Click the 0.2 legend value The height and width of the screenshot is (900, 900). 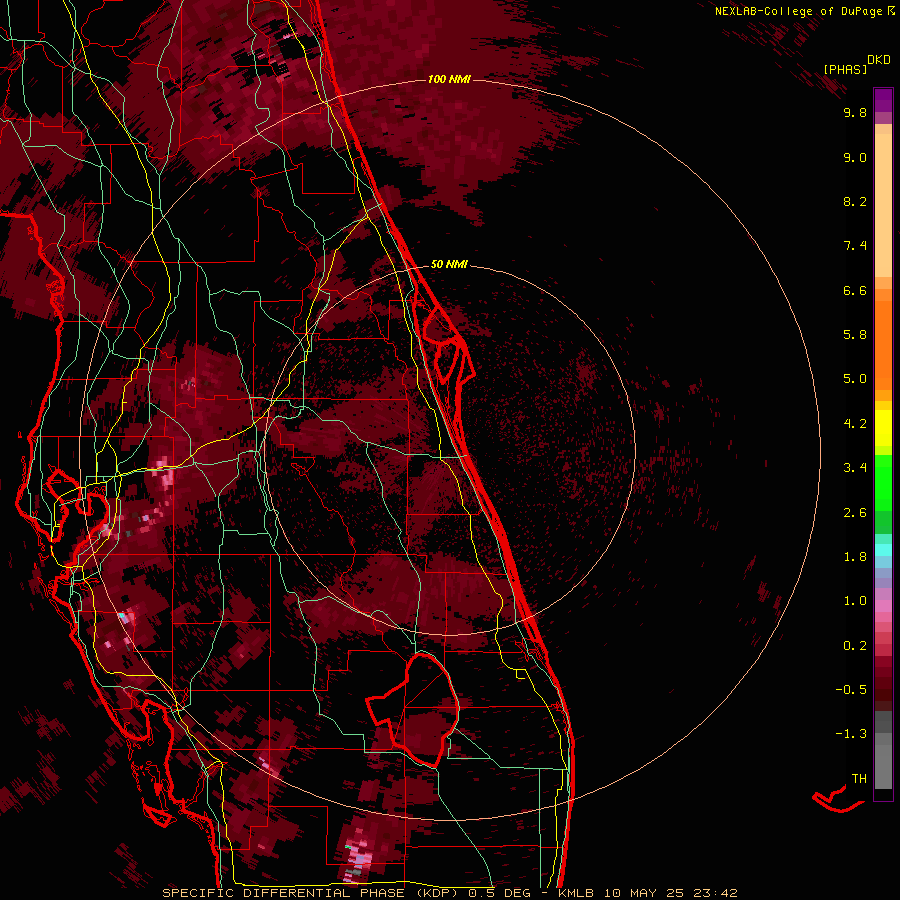855,646
